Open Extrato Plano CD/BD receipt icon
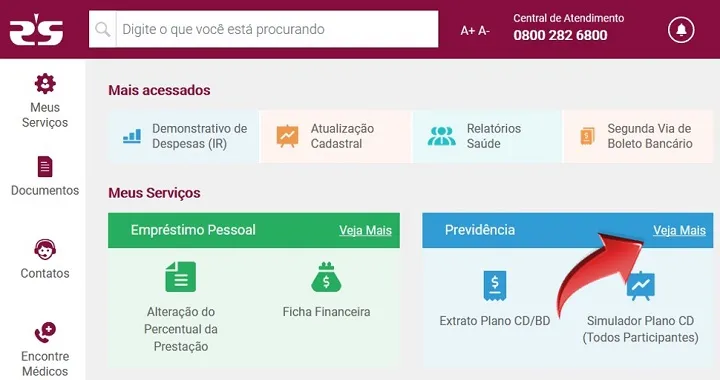 495,285
